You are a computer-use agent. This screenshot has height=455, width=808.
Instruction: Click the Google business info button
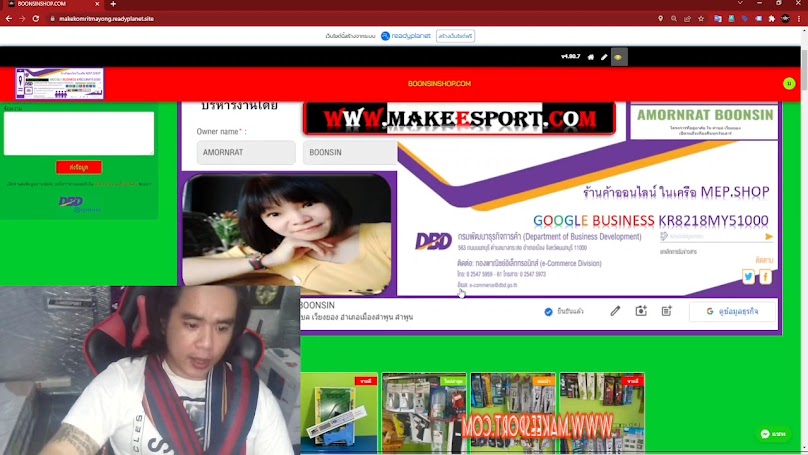click(x=732, y=311)
